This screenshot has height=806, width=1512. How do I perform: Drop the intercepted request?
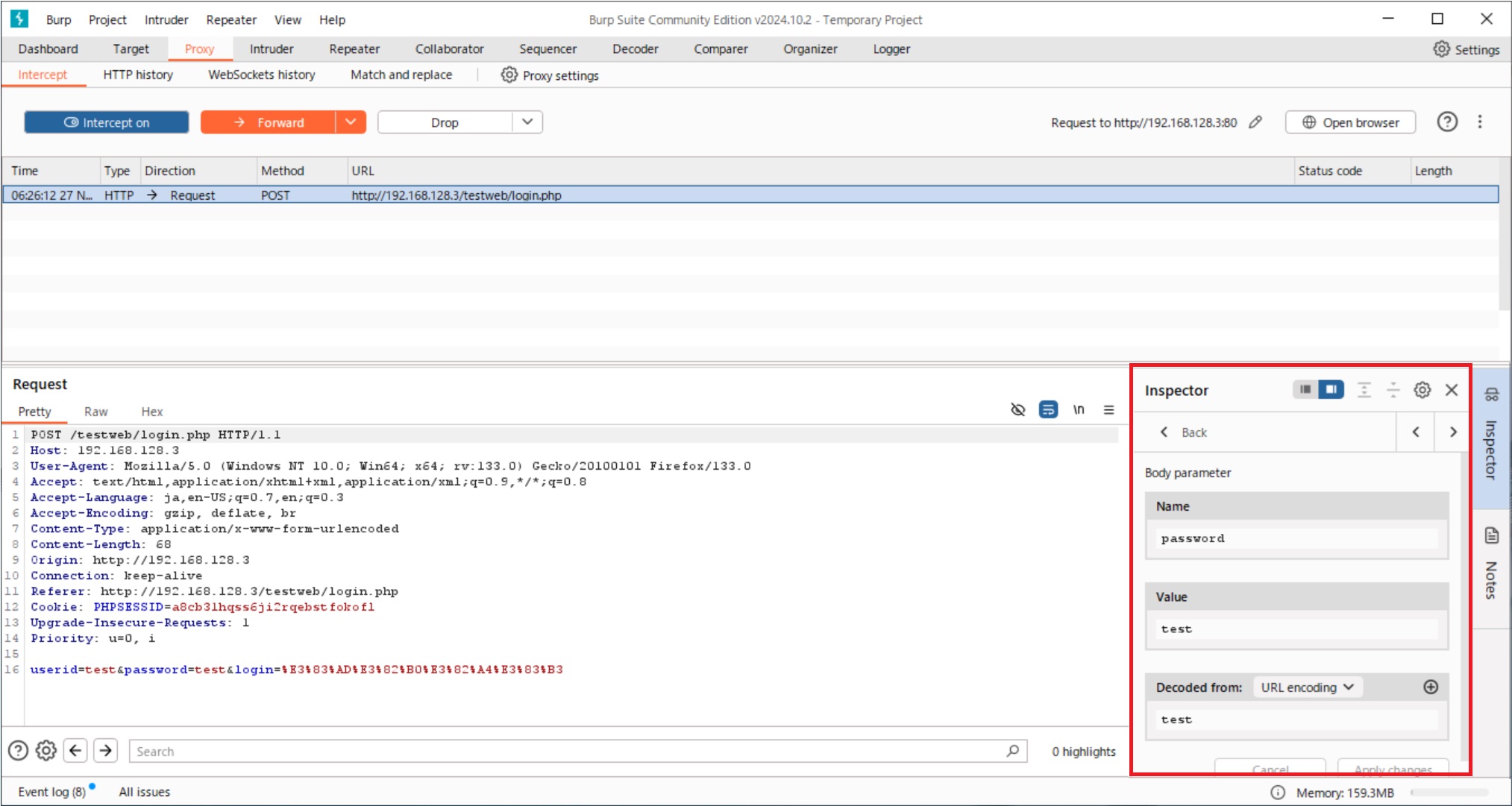coord(445,122)
